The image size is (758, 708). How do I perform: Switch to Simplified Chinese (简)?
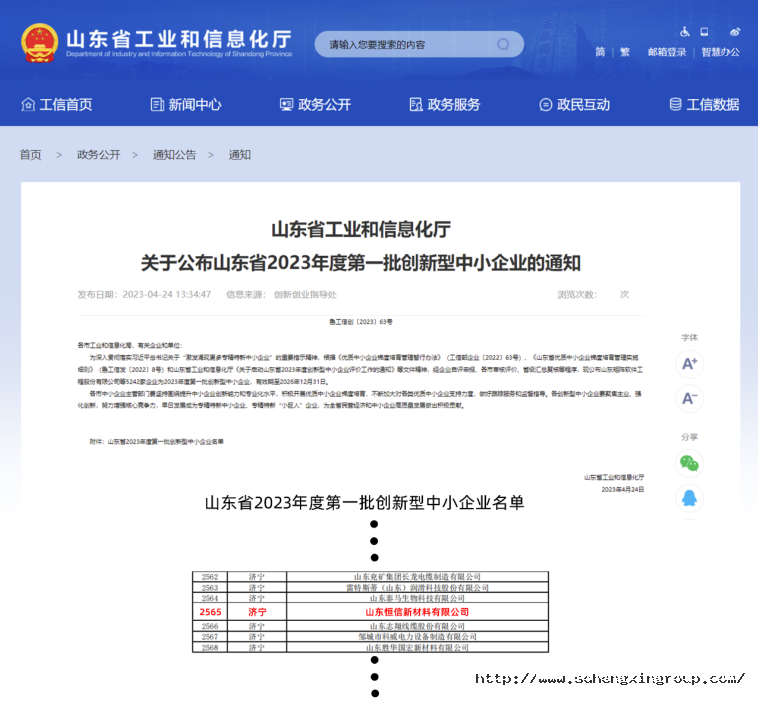(x=600, y=52)
